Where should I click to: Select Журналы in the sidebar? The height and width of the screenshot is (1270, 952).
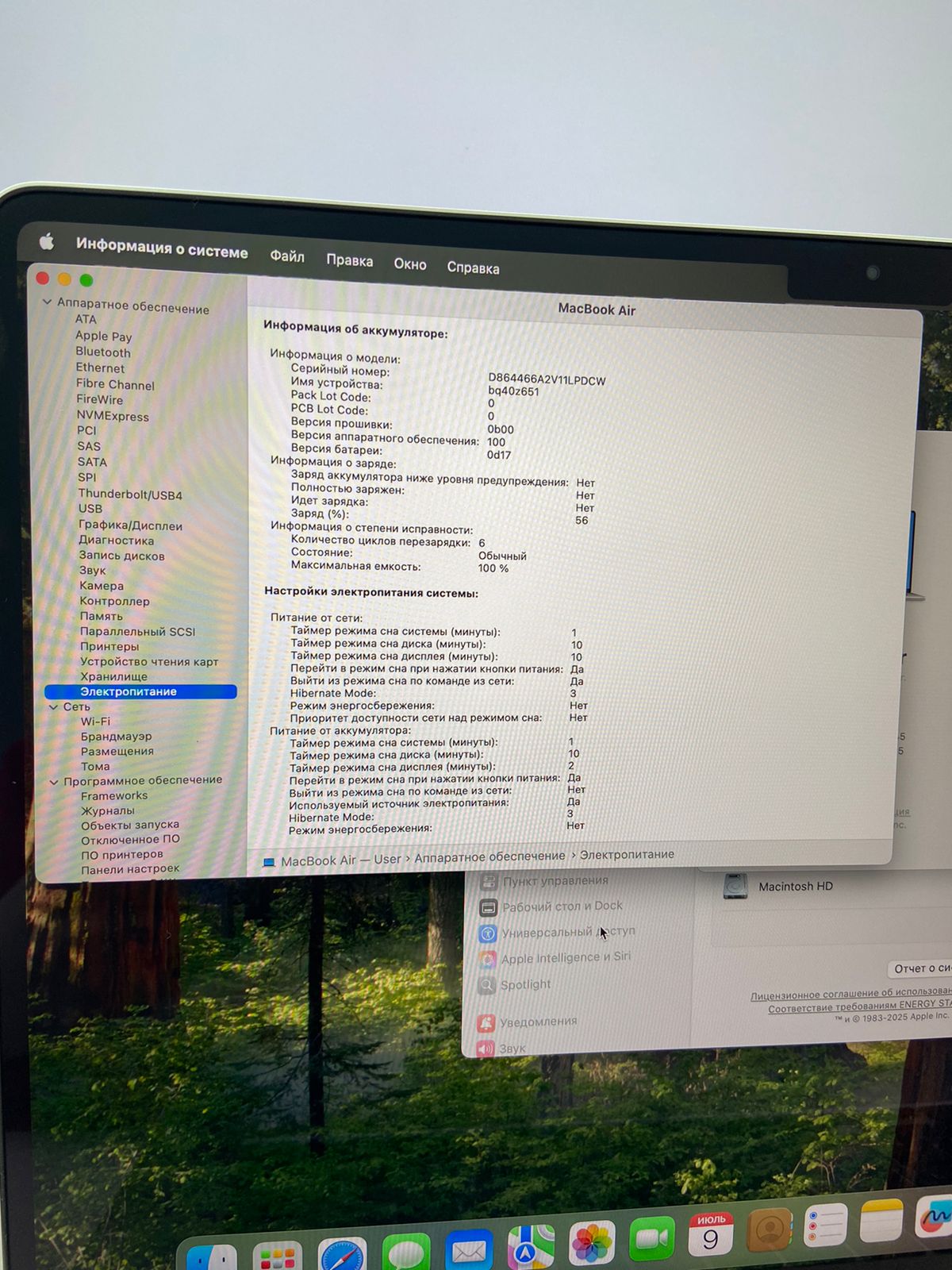click(x=108, y=811)
